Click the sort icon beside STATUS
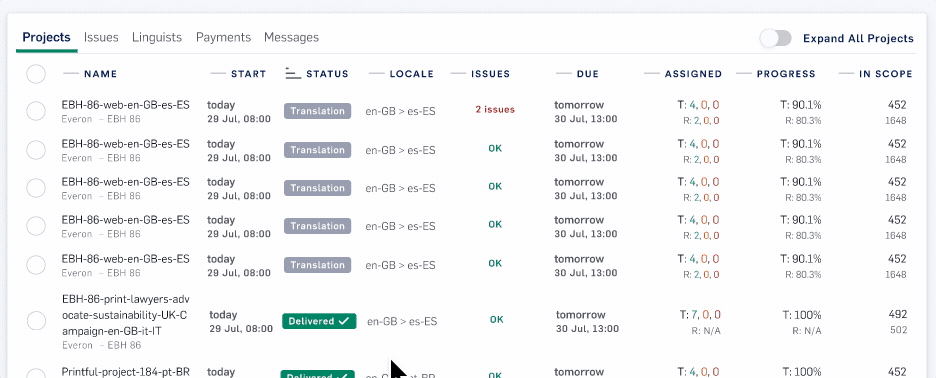936x378 pixels. tap(292, 73)
